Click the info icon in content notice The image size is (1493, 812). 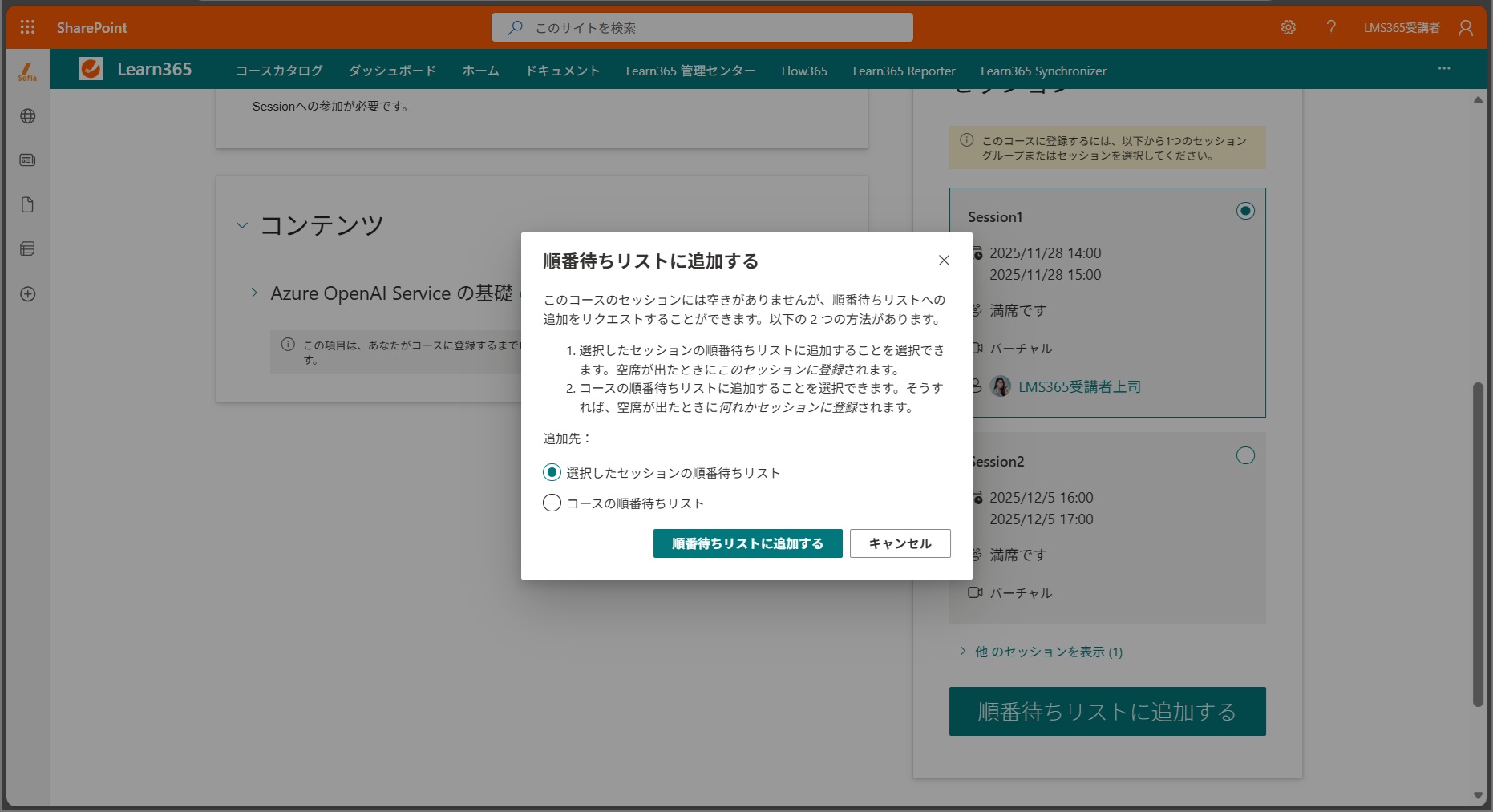288,345
